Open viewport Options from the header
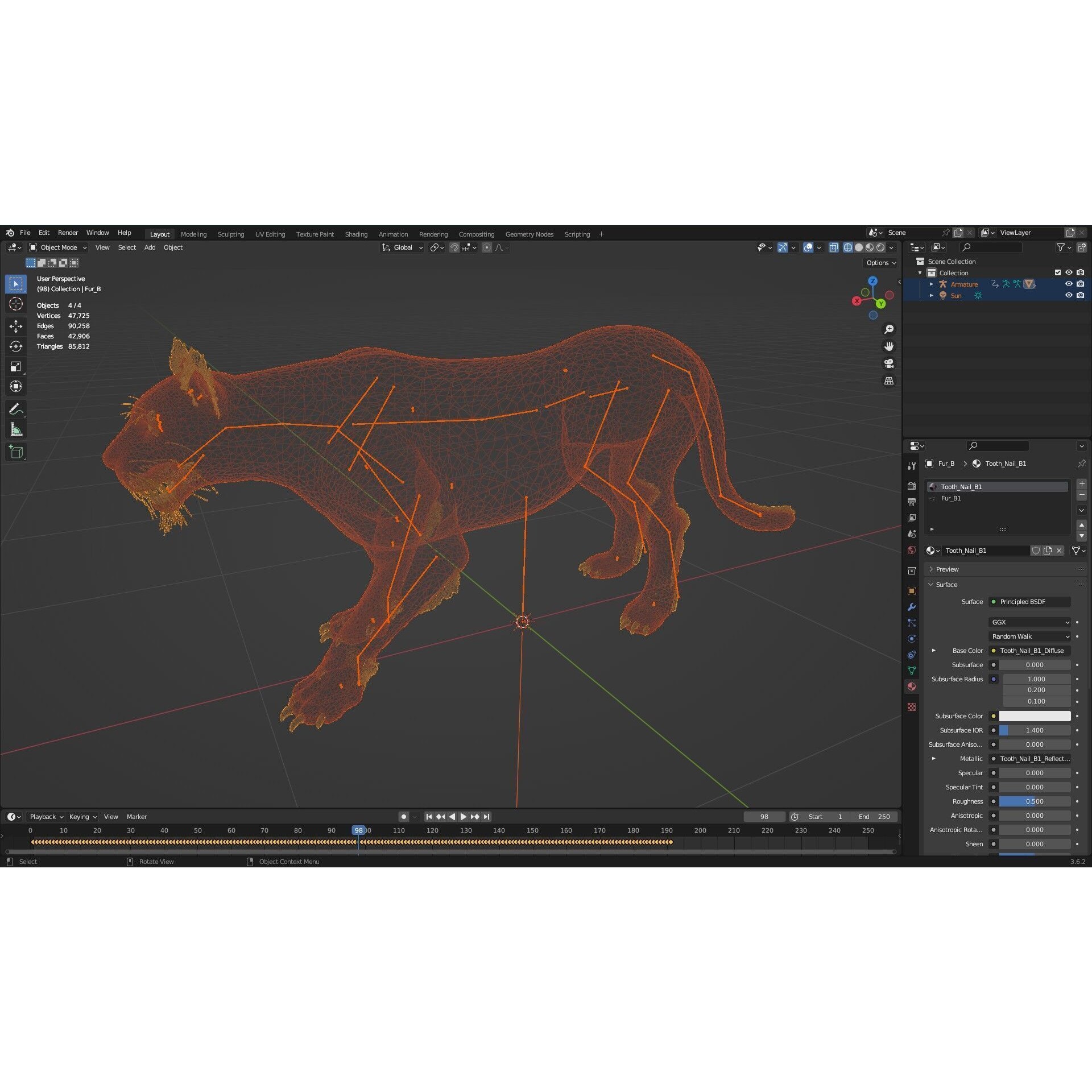1092x1092 pixels. click(880, 262)
